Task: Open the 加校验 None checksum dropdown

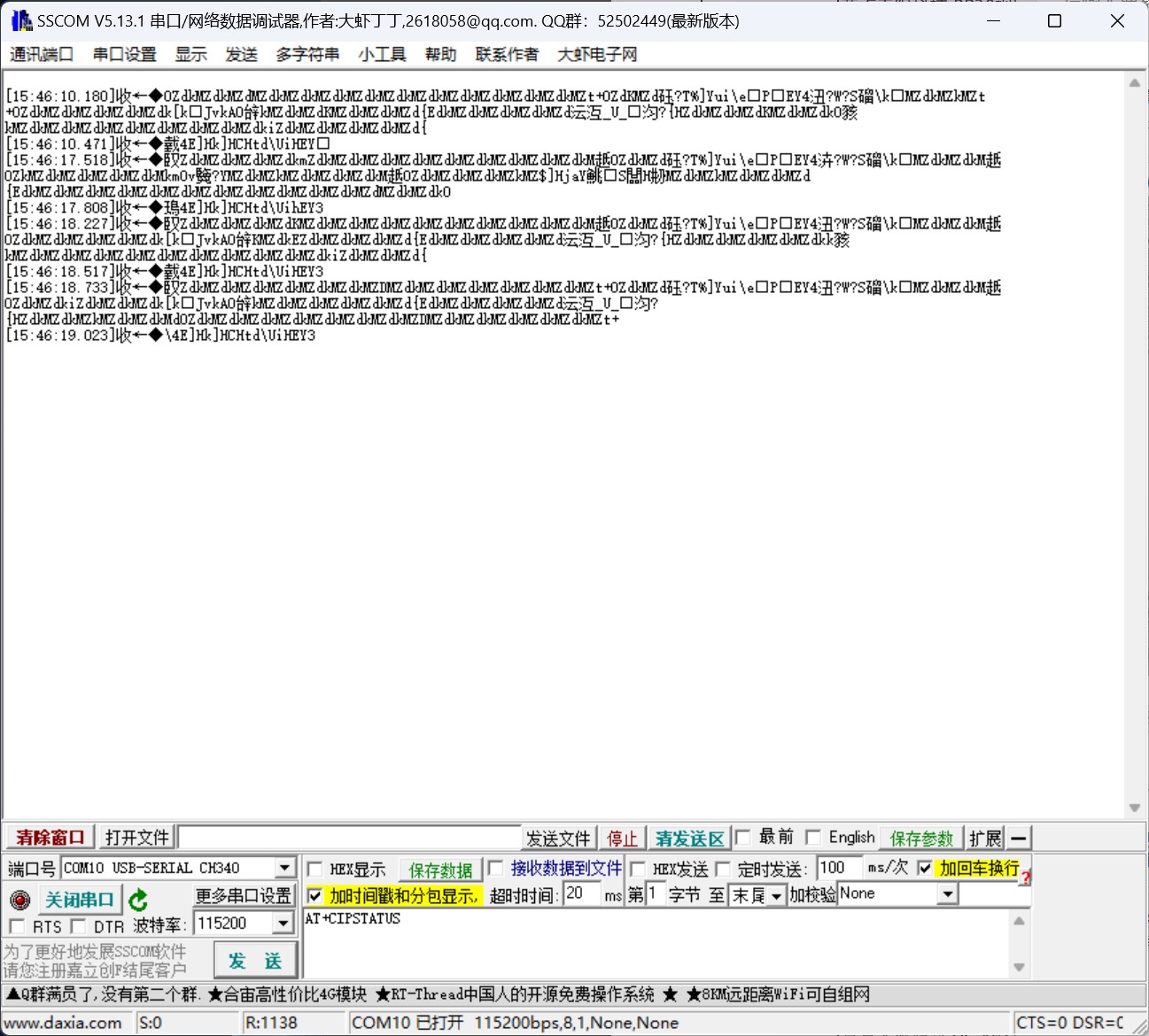Action: 948,894
